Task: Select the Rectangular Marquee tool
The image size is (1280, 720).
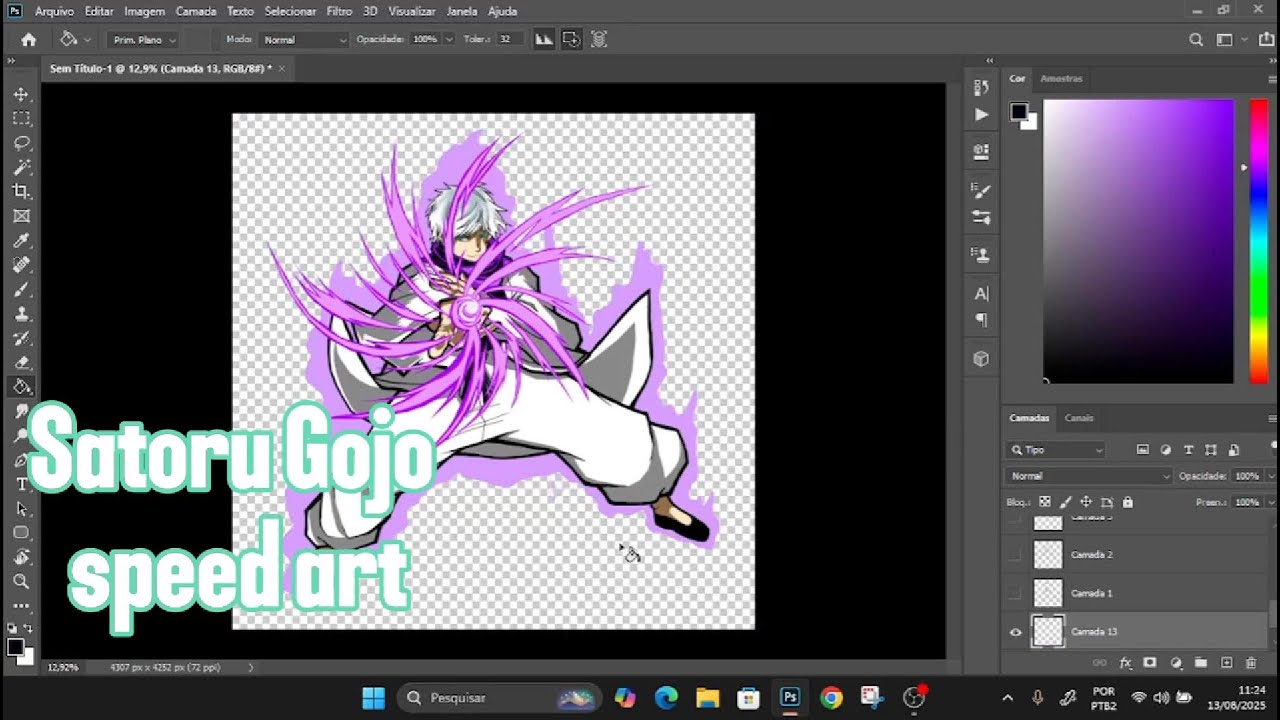Action: 21,118
